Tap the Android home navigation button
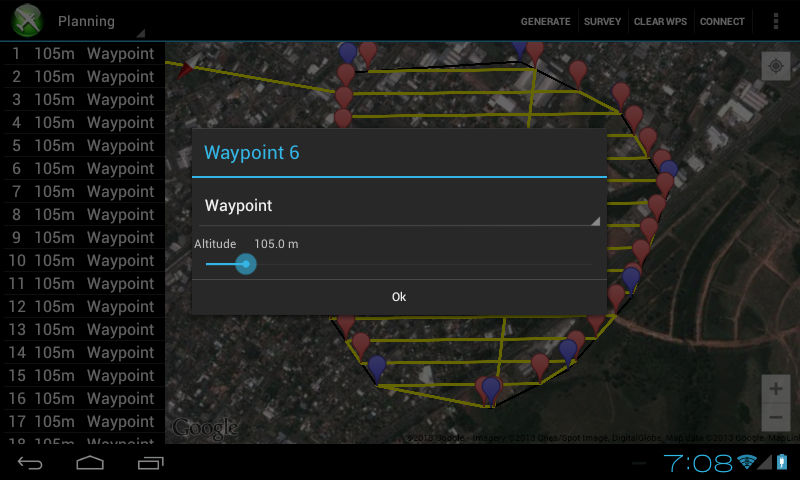Screen dimensions: 800x480 [90, 463]
